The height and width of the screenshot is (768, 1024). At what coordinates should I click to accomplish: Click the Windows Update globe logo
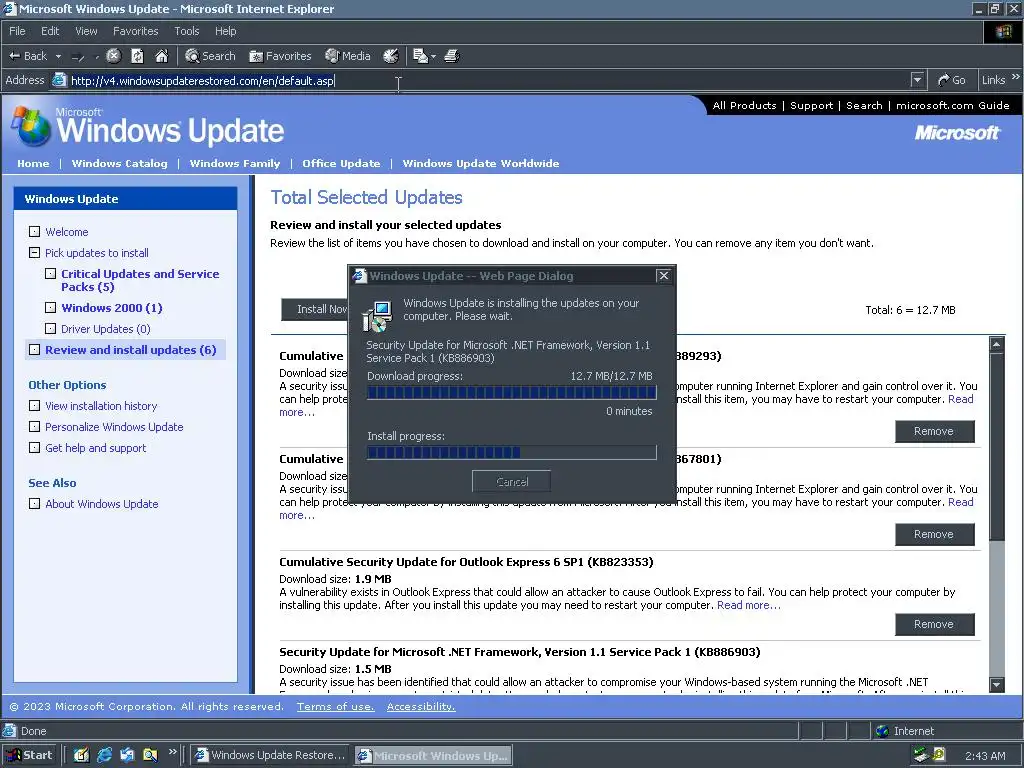[x=31, y=127]
